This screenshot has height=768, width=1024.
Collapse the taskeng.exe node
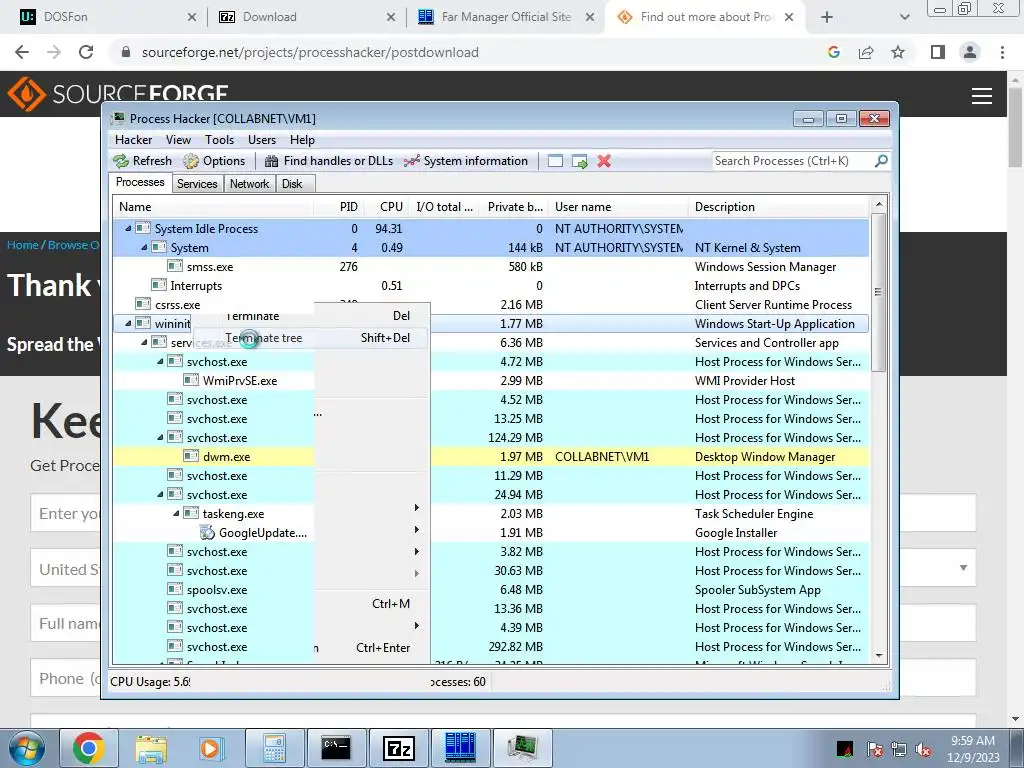(176, 513)
